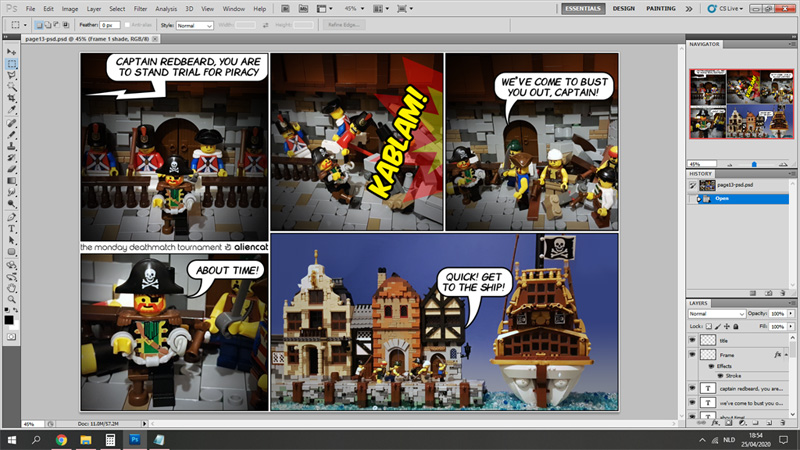Select the Lasso tool

tap(11, 75)
